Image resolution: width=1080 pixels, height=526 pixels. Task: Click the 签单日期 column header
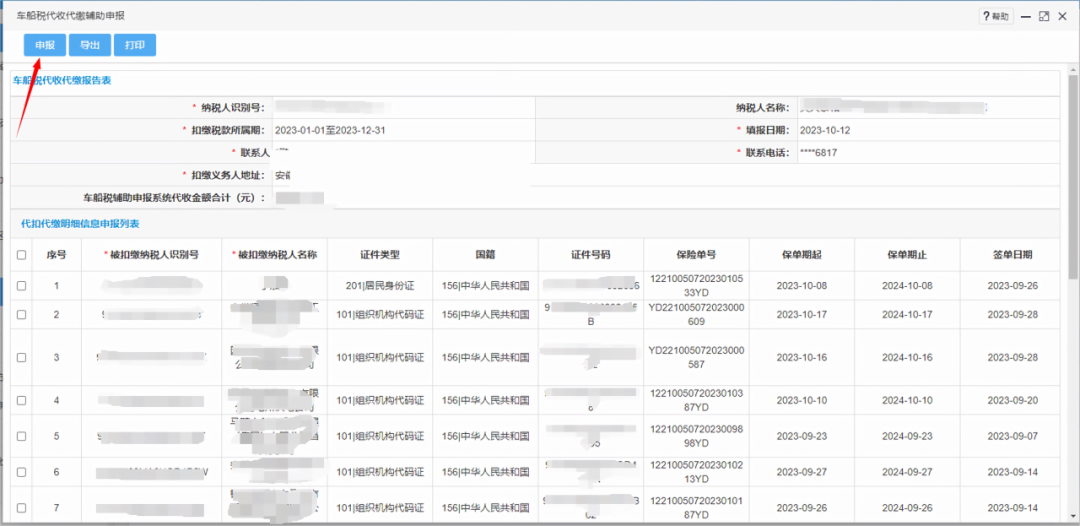click(x=1012, y=255)
